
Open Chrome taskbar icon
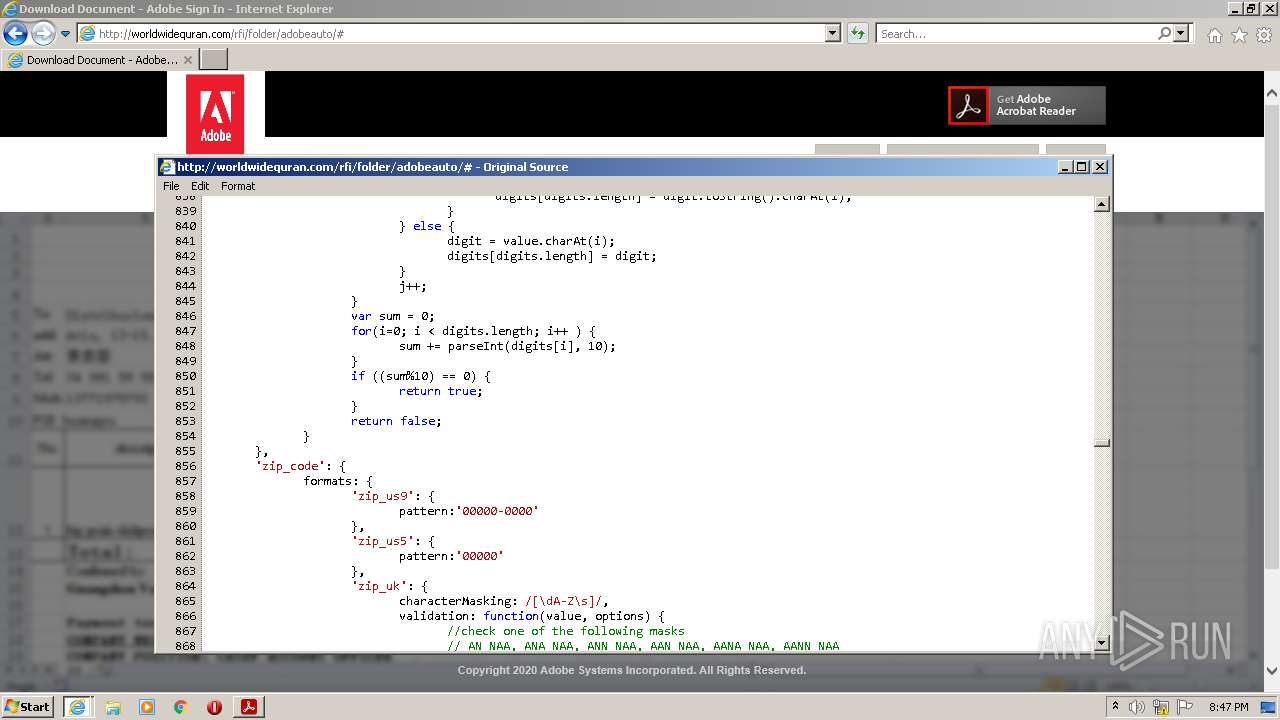(181, 707)
